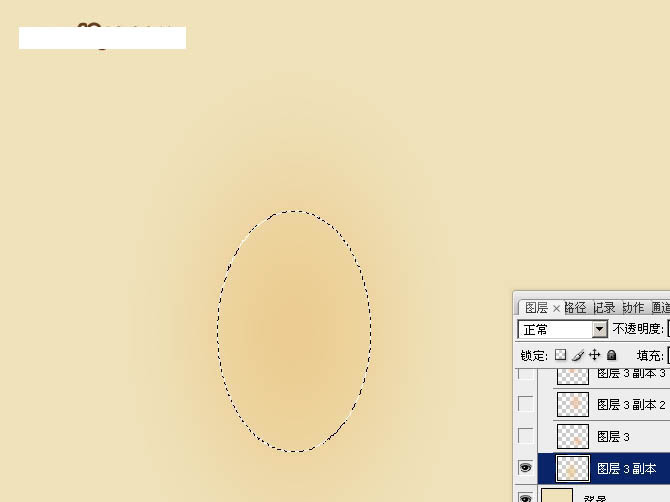
Task: Toggle lock image pixels brush icon
Action: (x=578, y=355)
